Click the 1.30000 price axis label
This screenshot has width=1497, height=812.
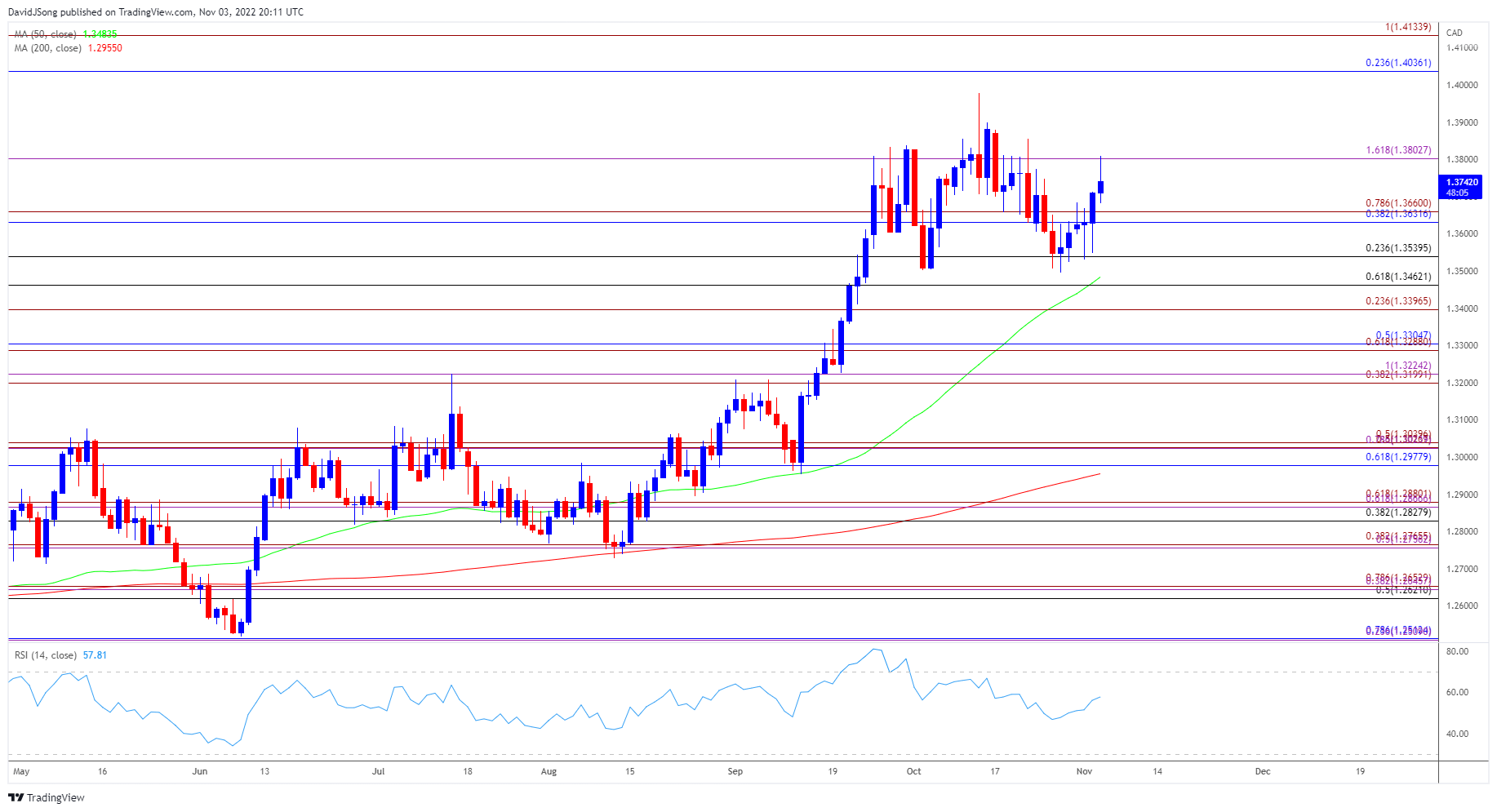tap(1462, 457)
